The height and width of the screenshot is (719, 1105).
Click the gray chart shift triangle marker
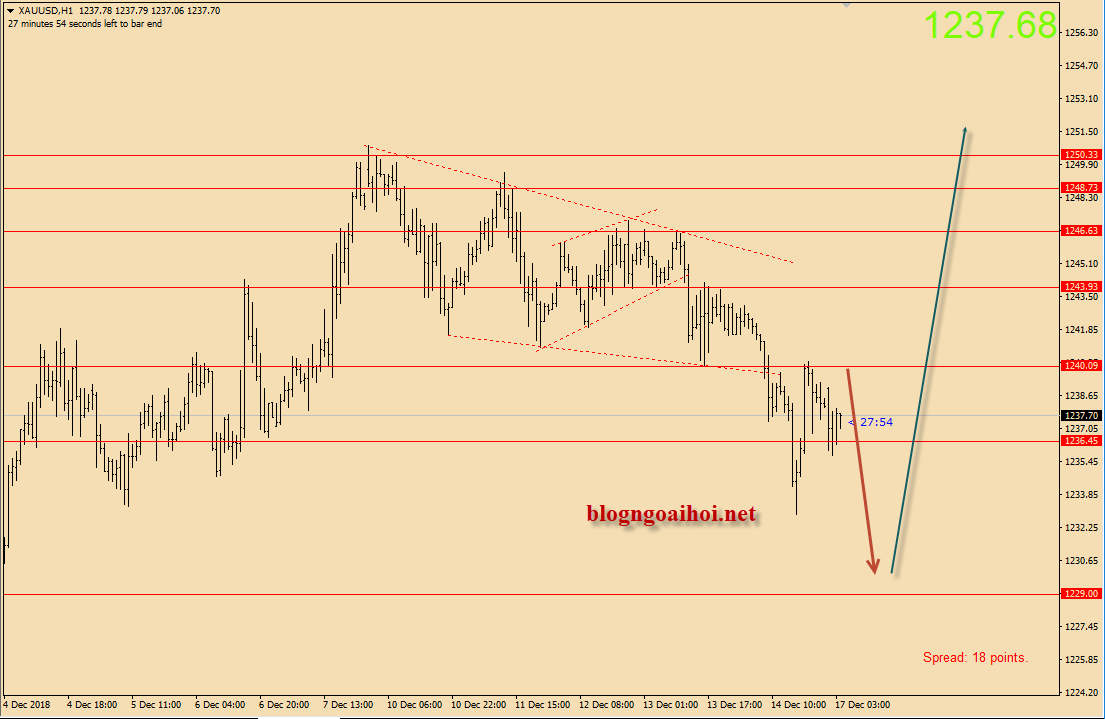pyautogui.click(x=848, y=5)
